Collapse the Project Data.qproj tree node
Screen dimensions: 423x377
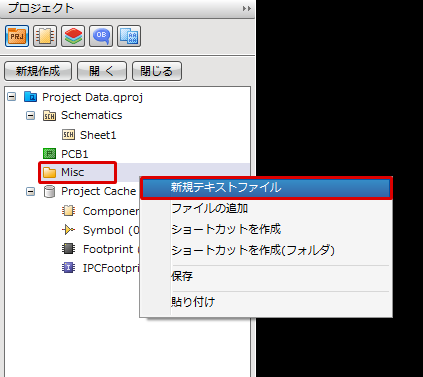(12, 97)
